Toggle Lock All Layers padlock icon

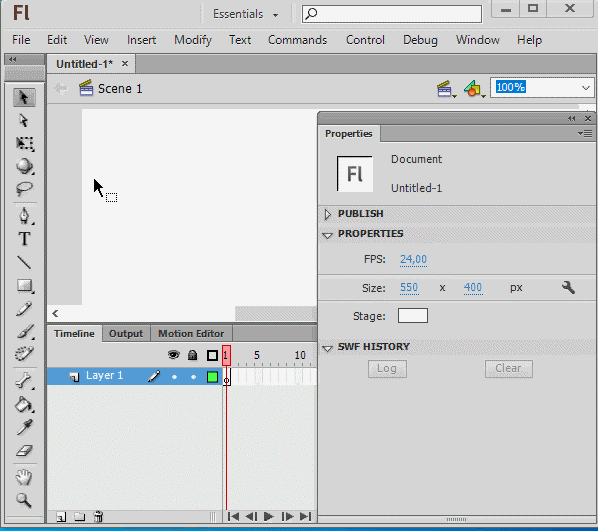click(x=193, y=355)
